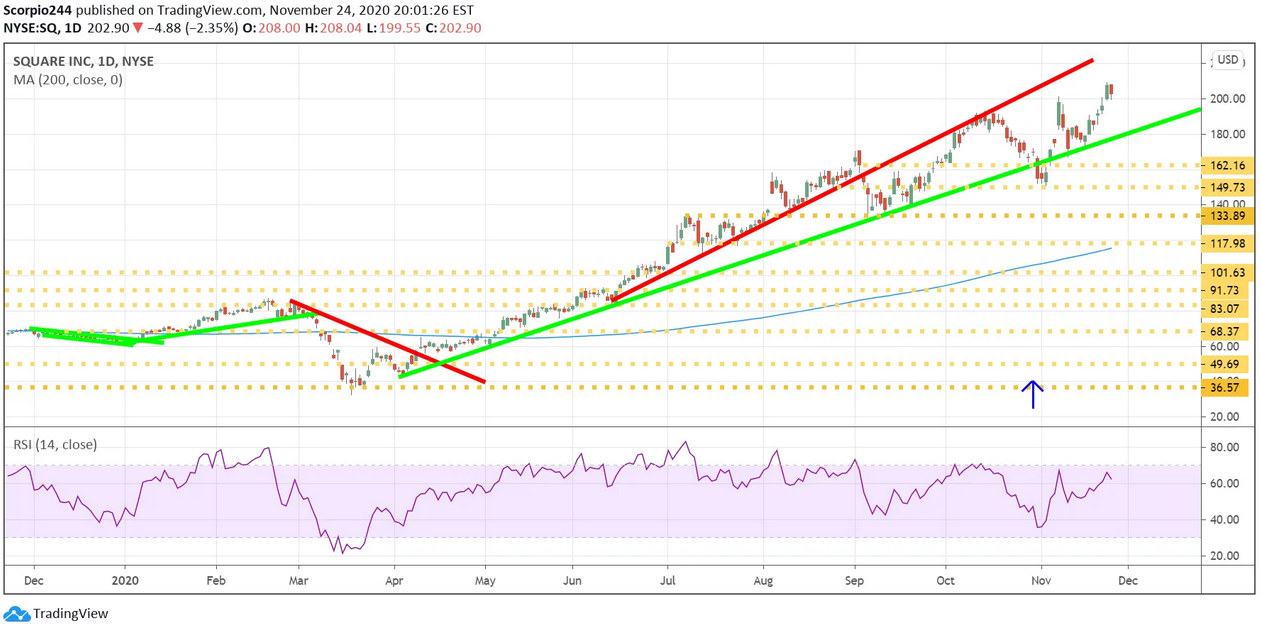1261x625 pixels.
Task: Click the 68.37 price level label
Action: coord(1227,331)
